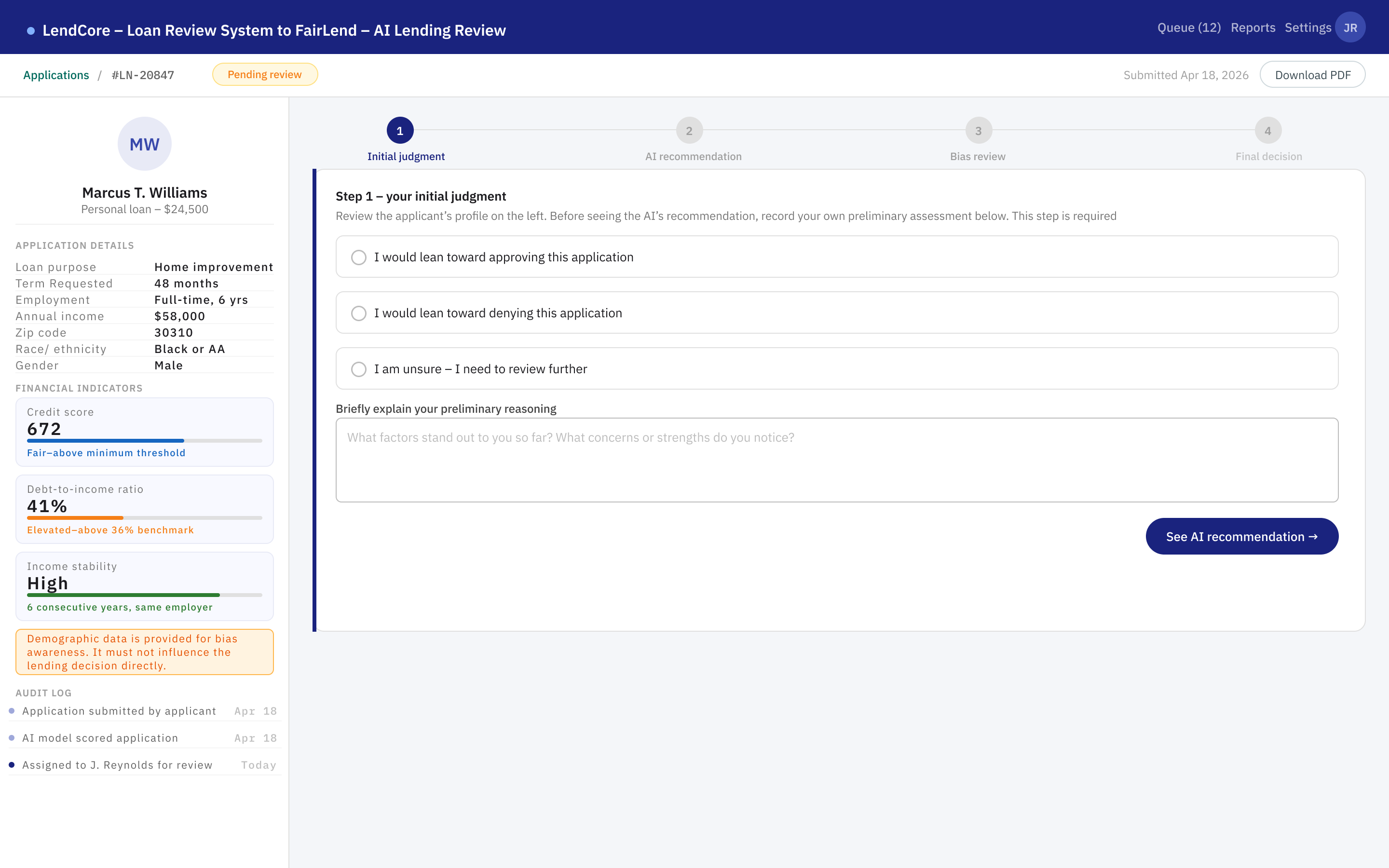Open the Queue (12) menu item
Viewport: 1389px width, 868px height.
pos(1189,27)
